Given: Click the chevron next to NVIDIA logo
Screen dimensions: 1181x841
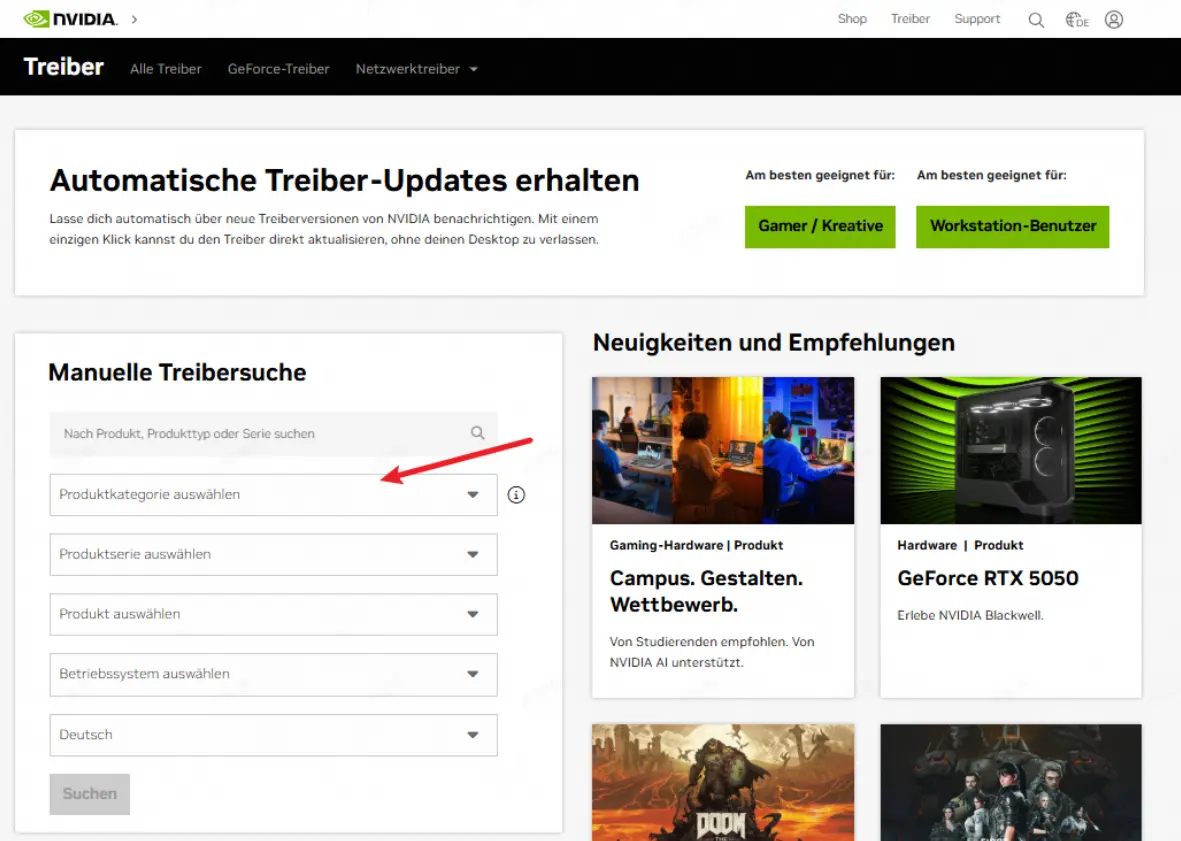Looking at the screenshot, I should click(134, 19).
